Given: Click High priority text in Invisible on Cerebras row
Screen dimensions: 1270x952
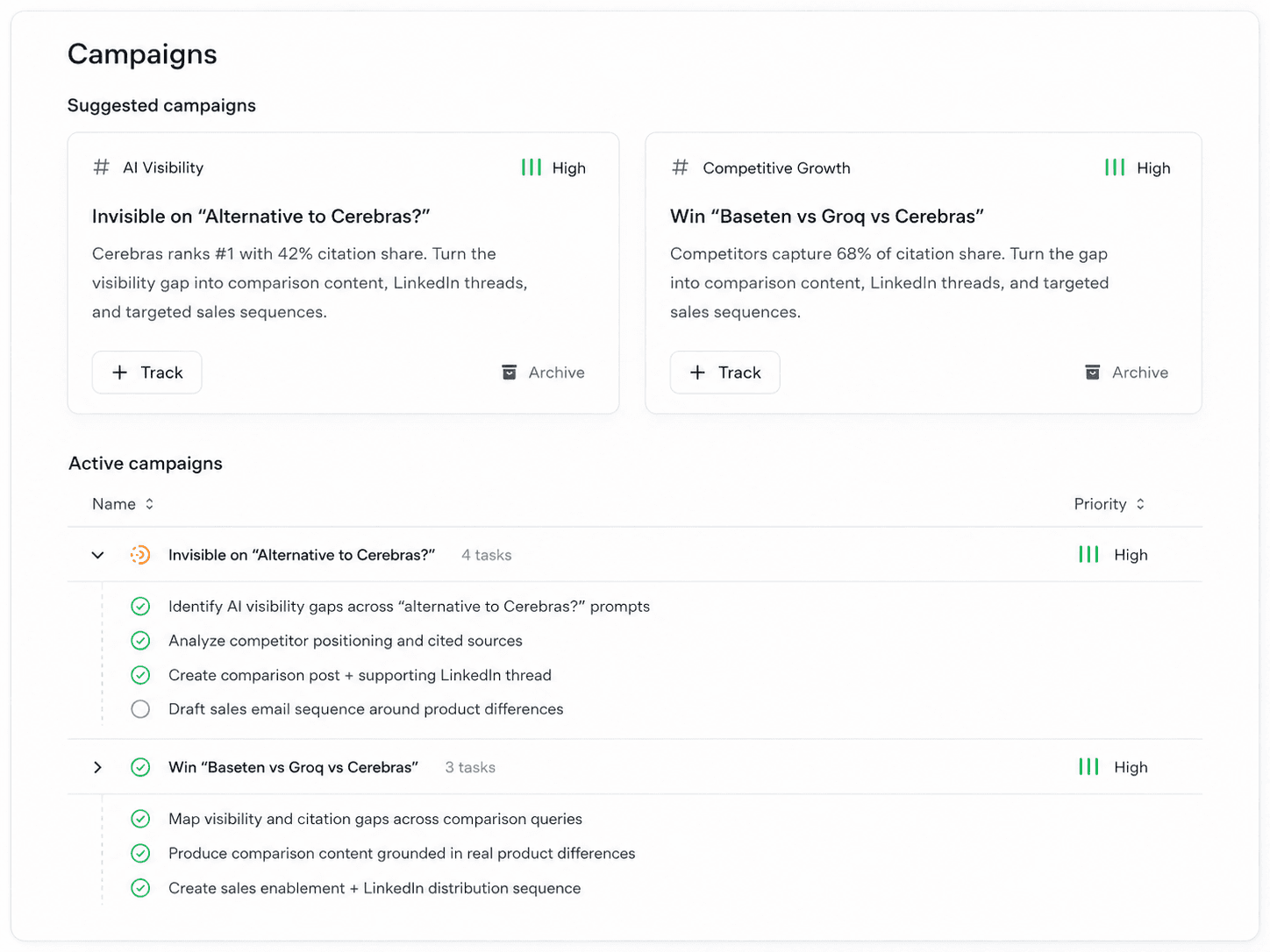Looking at the screenshot, I should (1131, 555).
